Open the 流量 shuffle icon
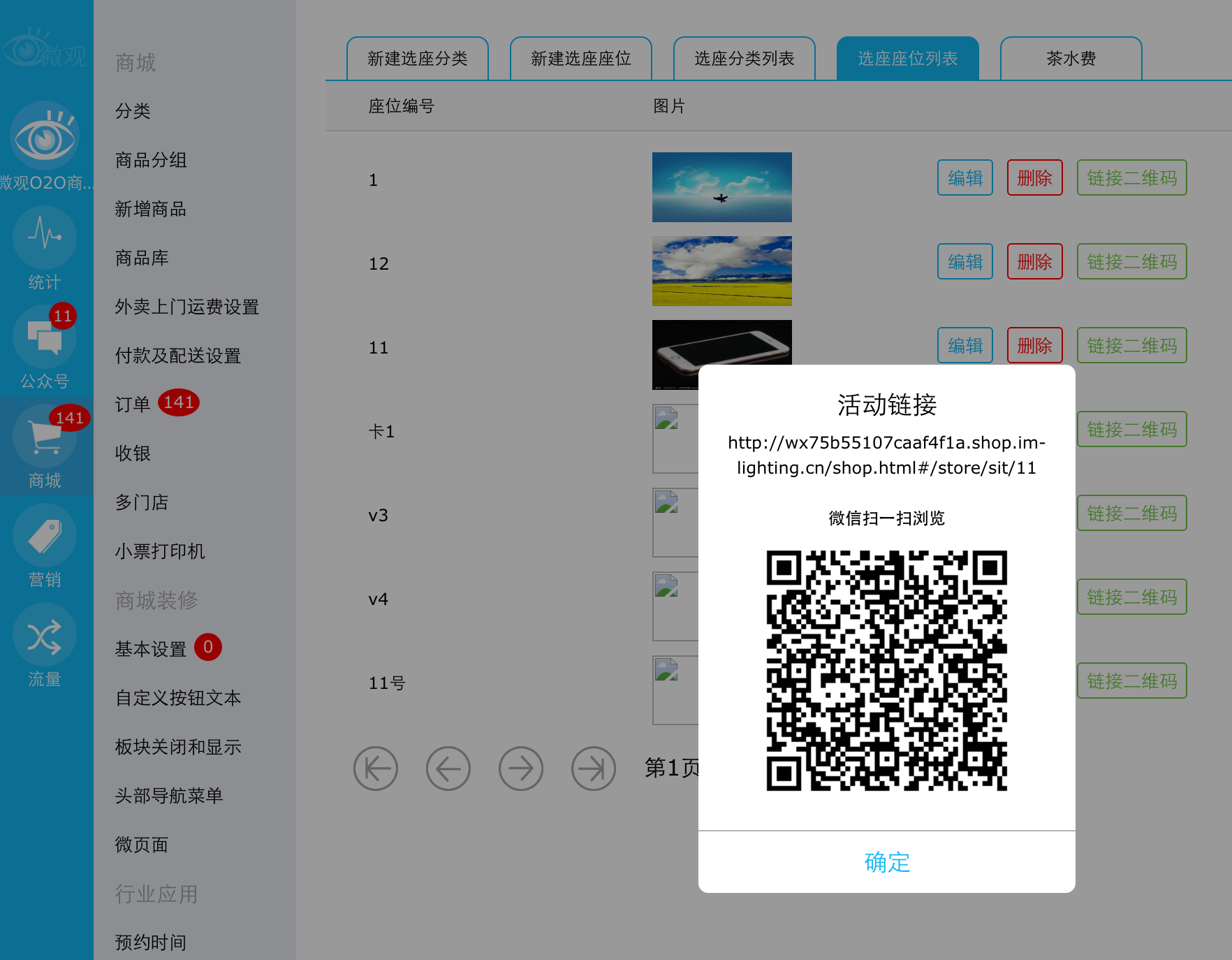The height and width of the screenshot is (960, 1232). click(45, 634)
